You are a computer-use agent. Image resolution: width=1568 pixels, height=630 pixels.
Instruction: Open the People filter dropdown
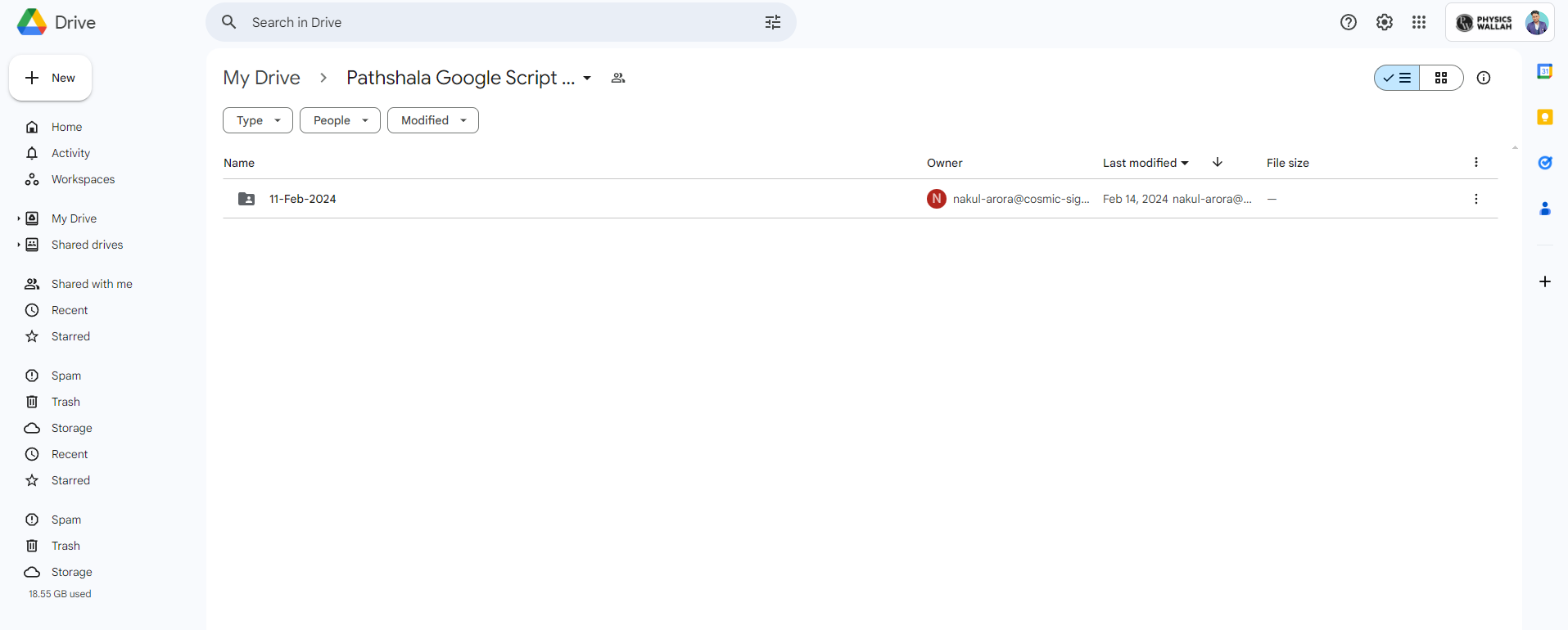click(x=340, y=120)
